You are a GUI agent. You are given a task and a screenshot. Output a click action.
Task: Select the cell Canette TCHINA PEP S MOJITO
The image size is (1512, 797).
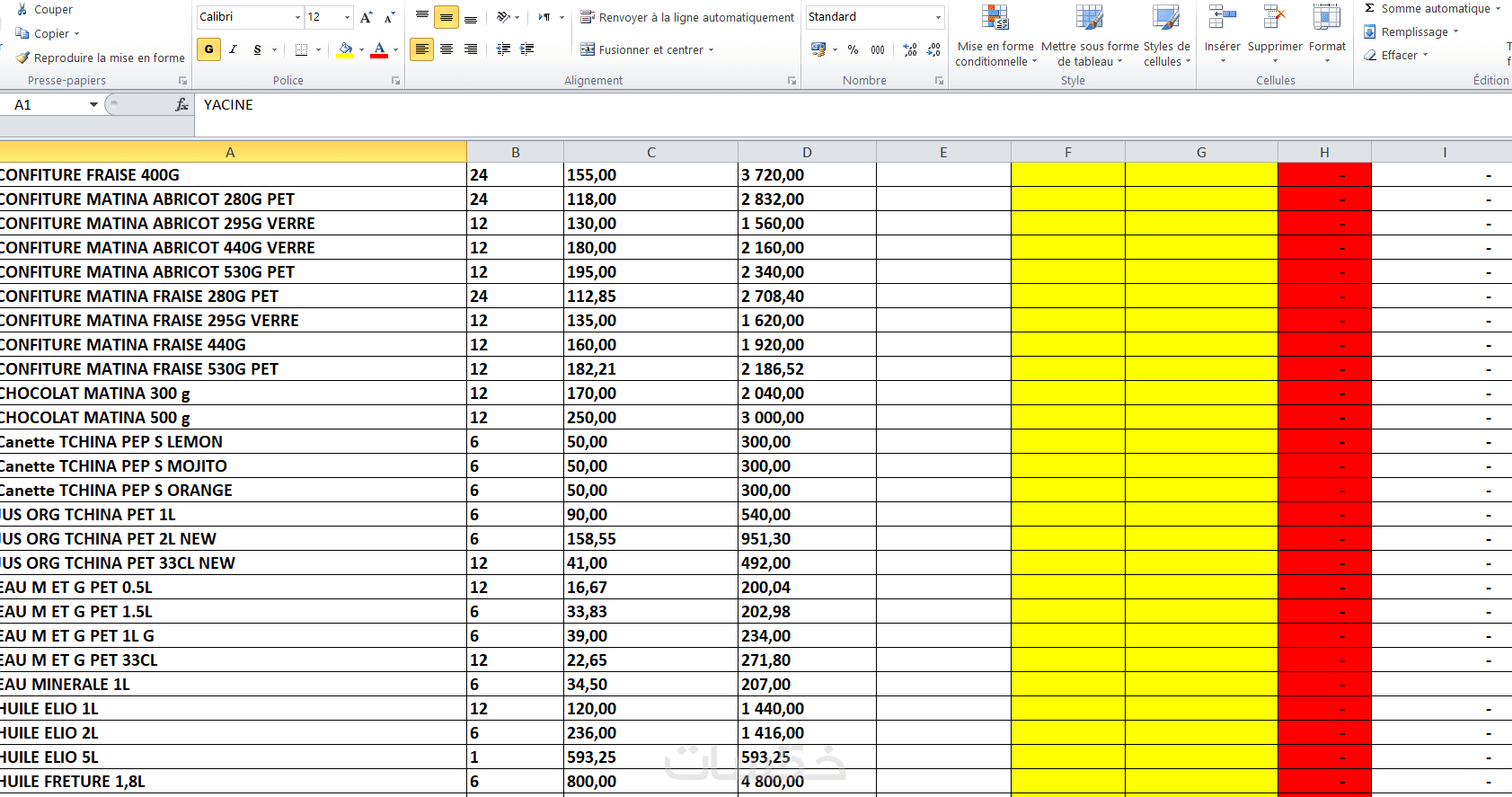(x=233, y=466)
